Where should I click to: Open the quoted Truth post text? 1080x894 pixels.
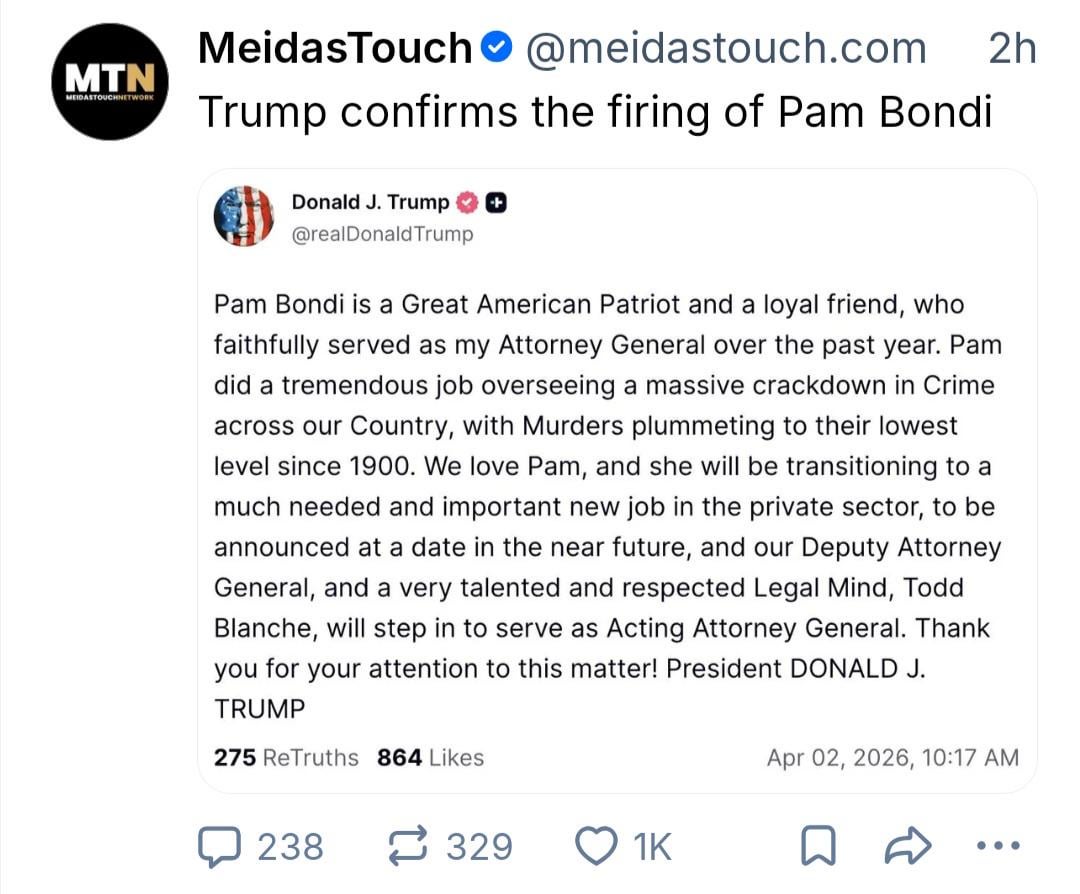[x=605, y=505]
